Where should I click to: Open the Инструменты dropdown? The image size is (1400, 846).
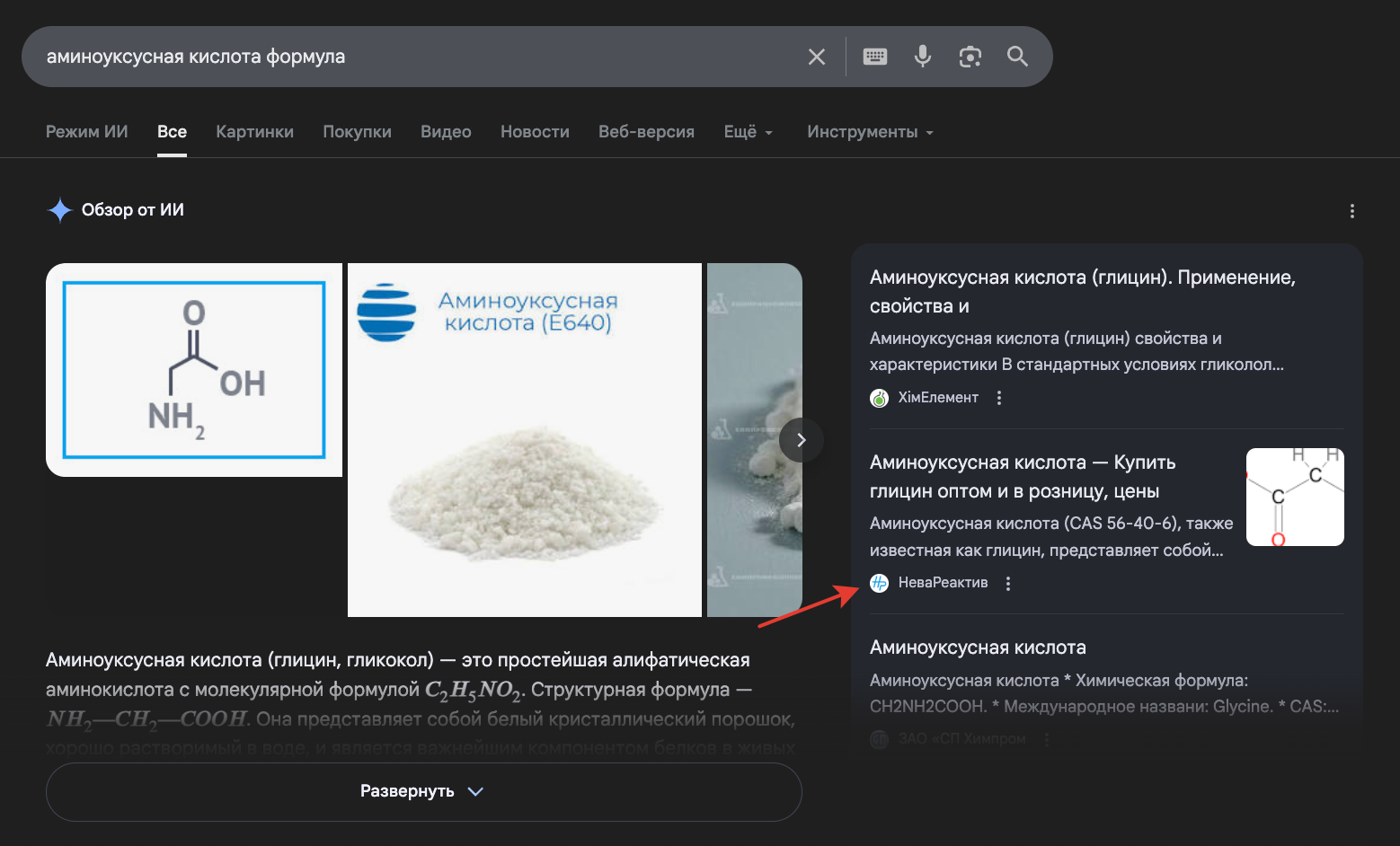point(869,132)
